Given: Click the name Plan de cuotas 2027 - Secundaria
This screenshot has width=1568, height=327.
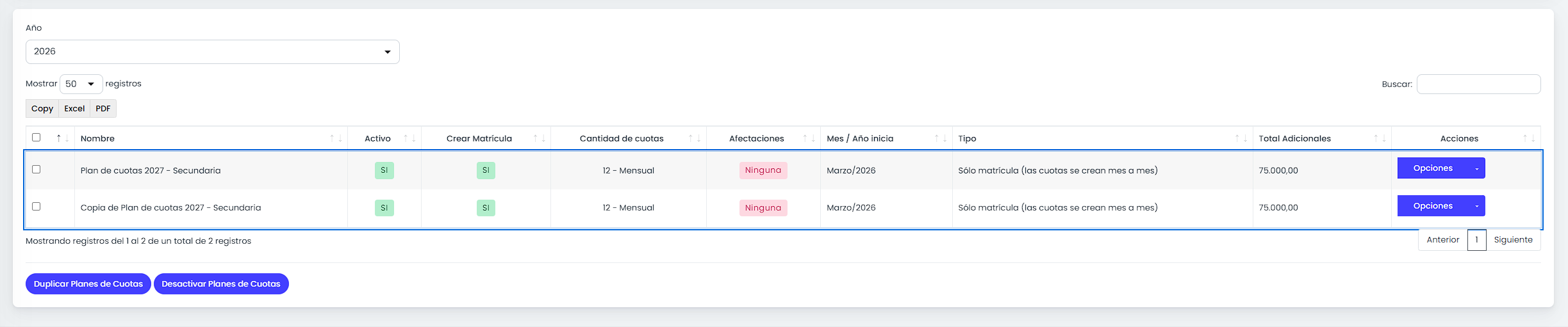Looking at the screenshot, I should pos(151,171).
